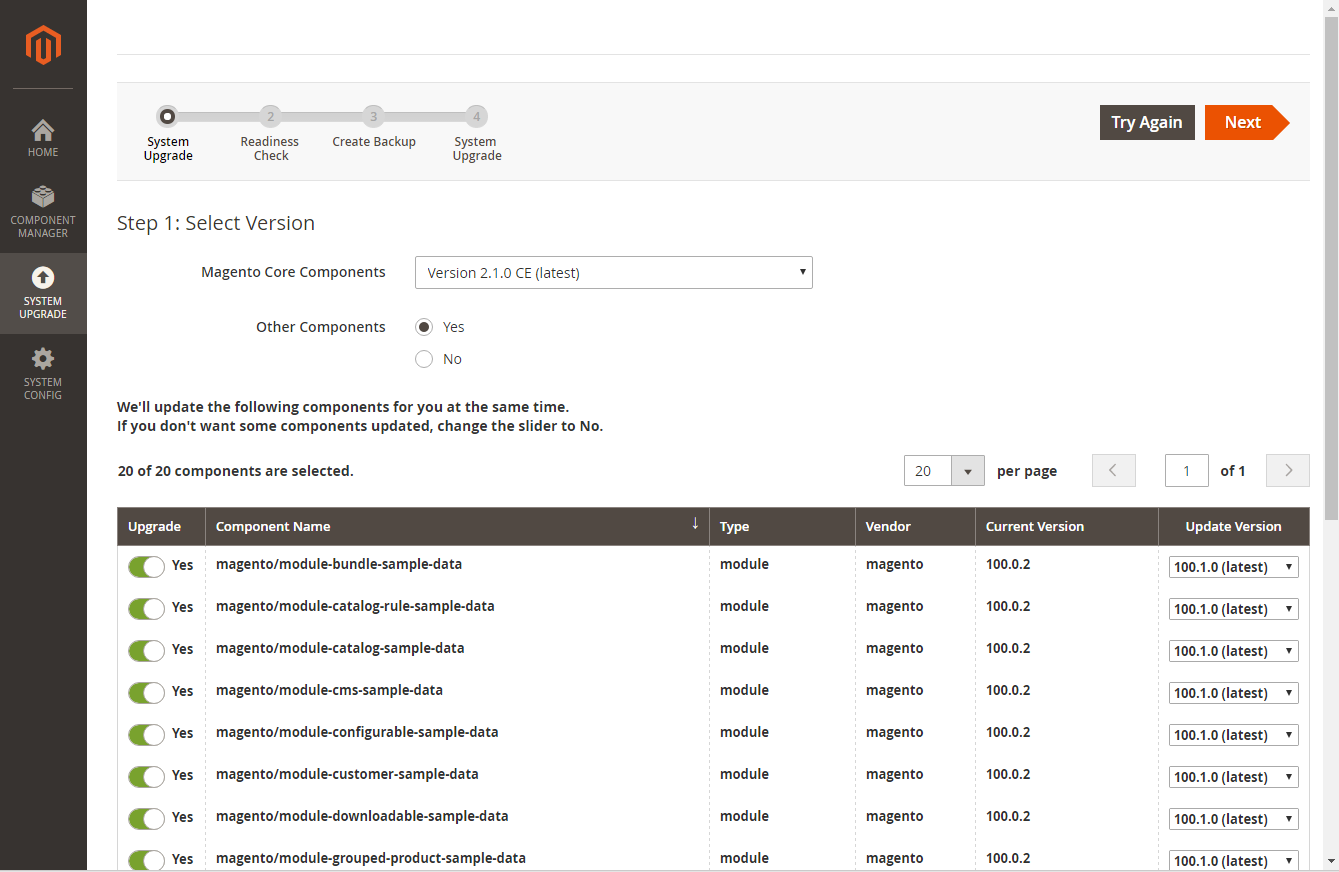Open Magento Core Components version dropdown
This screenshot has height=872, width=1339.
[x=614, y=272]
